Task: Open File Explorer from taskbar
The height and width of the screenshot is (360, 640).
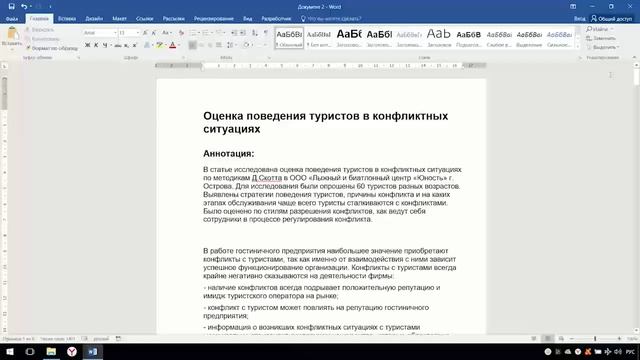Action: (51, 351)
